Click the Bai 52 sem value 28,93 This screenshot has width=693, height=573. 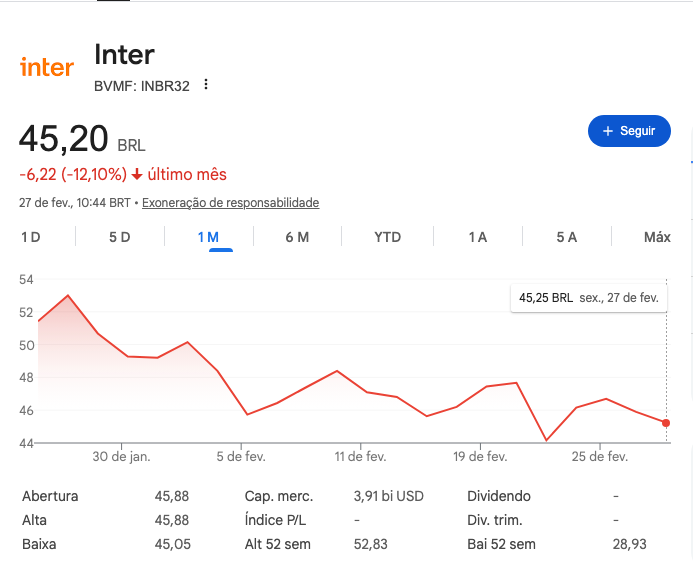tap(629, 544)
